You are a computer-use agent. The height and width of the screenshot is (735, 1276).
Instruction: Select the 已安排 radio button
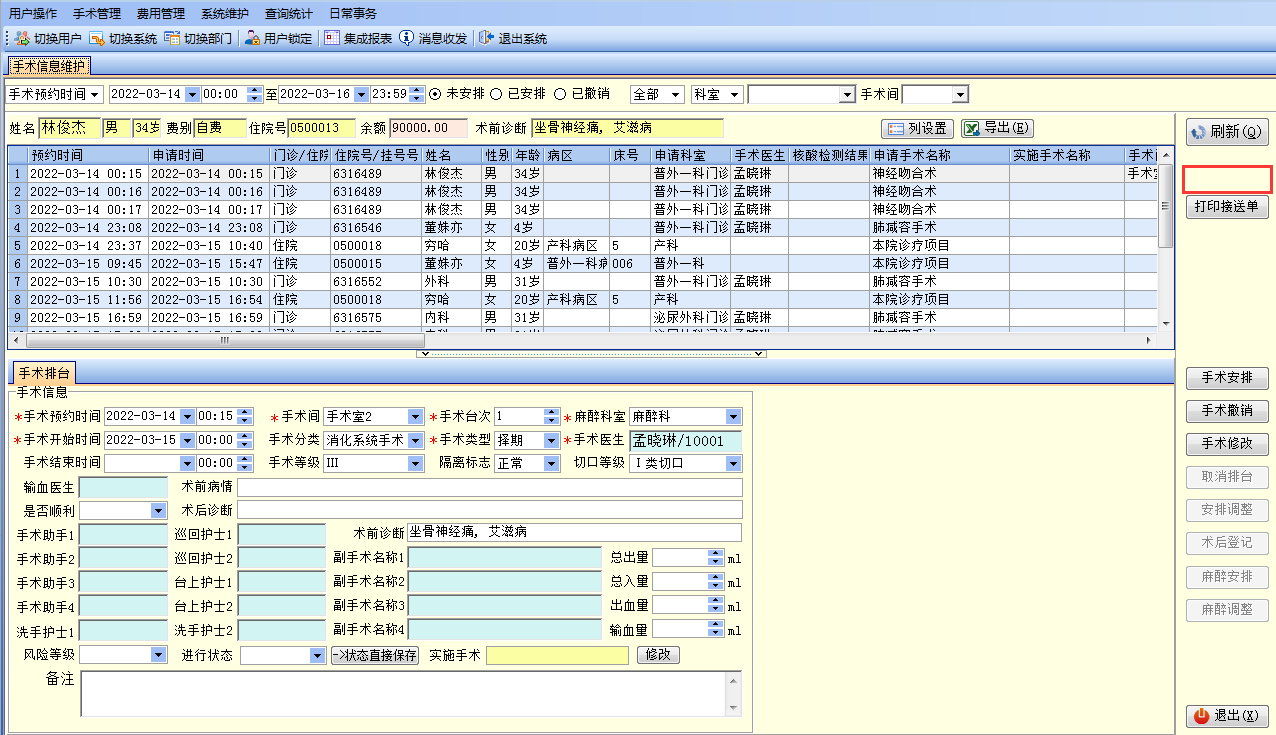click(x=497, y=94)
